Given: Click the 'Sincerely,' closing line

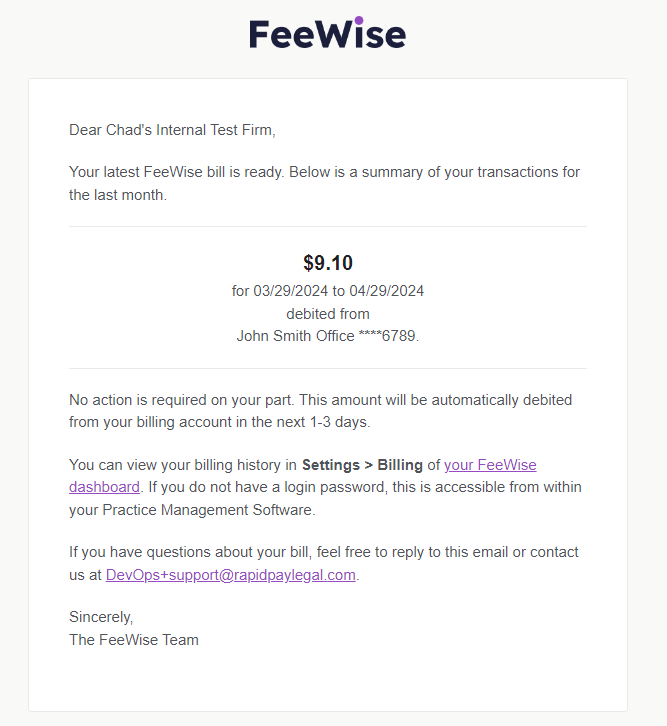Looking at the screenshot, I should coord(101,617).
